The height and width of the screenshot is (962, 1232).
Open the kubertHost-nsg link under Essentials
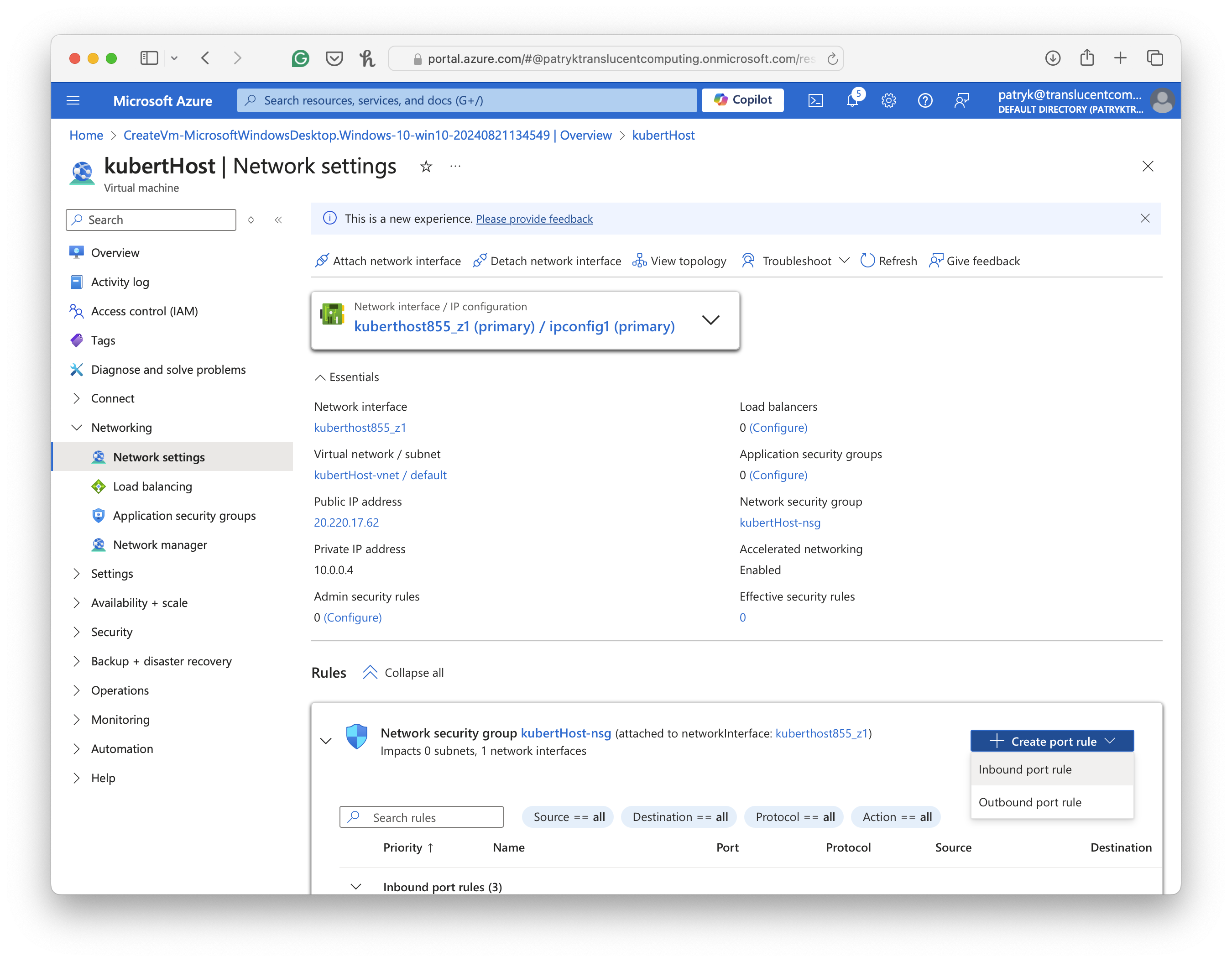click(x=780, y=523)
